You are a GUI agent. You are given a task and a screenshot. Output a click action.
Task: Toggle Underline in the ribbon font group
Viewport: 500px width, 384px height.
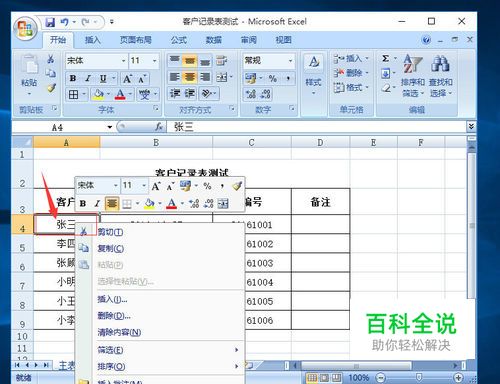pos(103,78)
